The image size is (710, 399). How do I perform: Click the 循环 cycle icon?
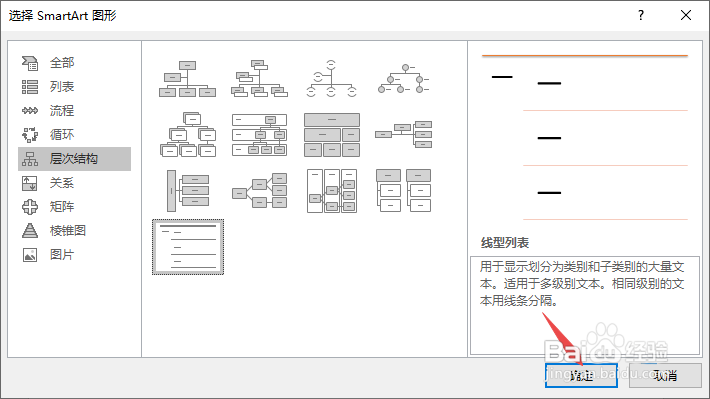tap(30, 135)
